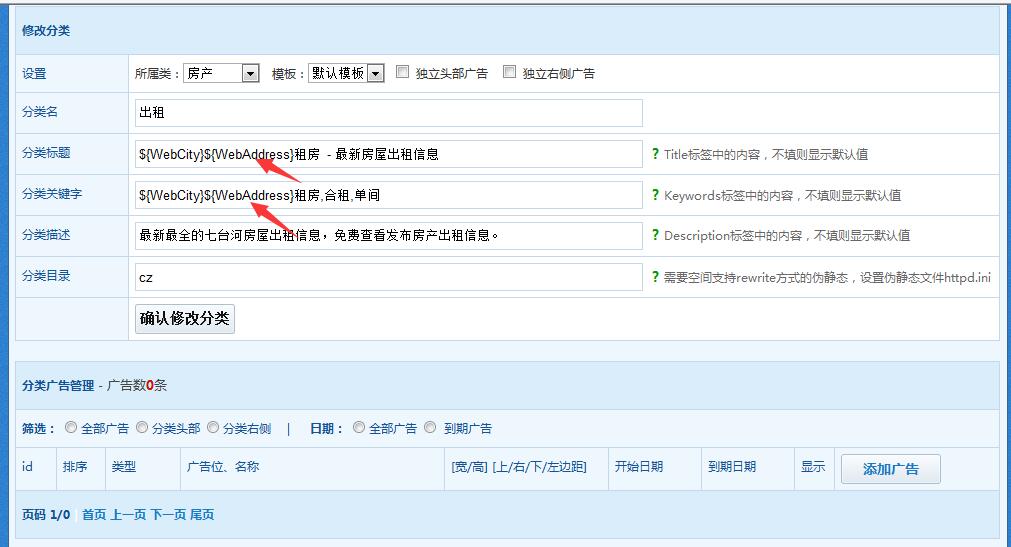Select 全部广告 under the 筛选 filter
The width and height of the screenshot is (1011, 547).
[71, 427]
